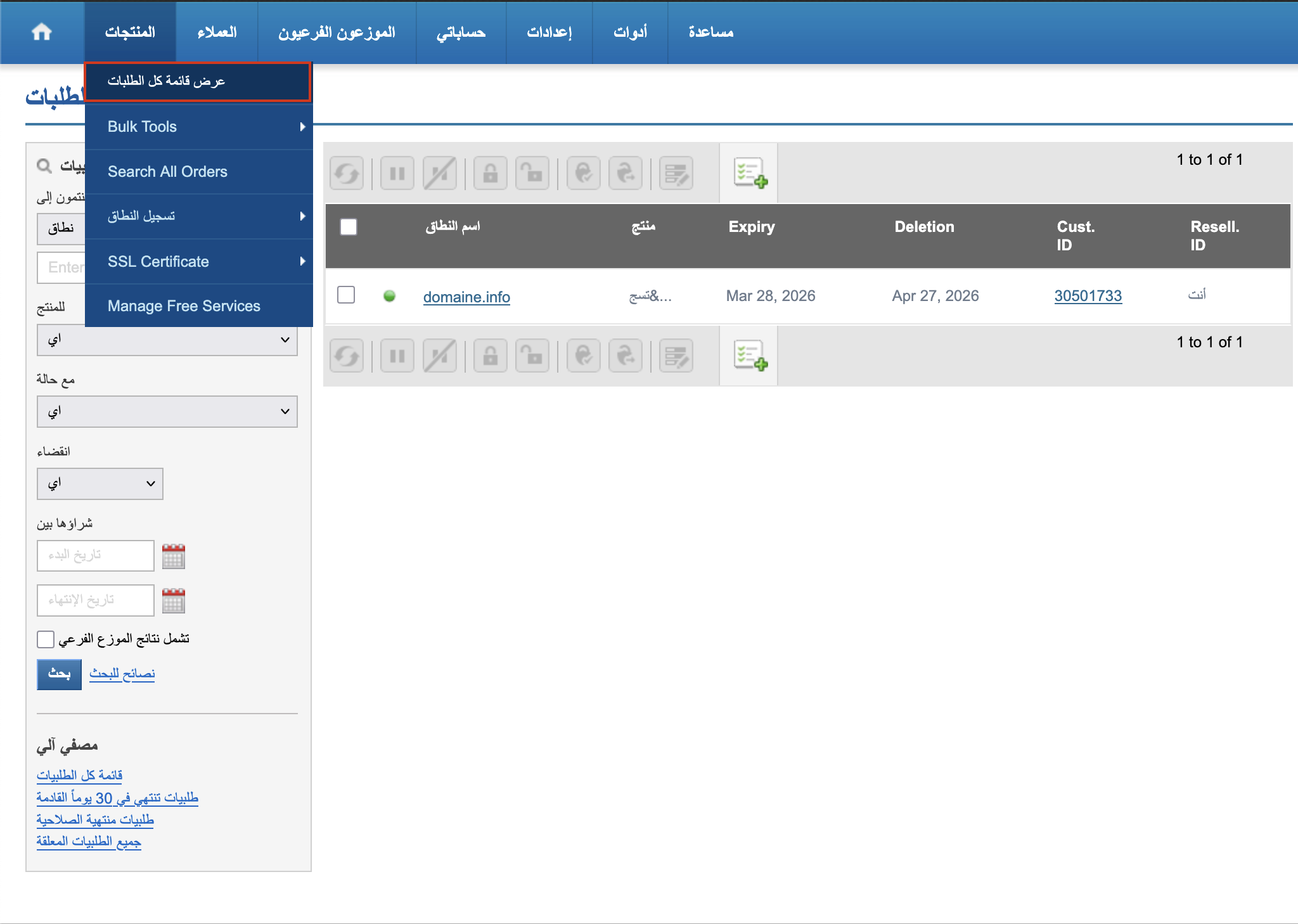Click the open-lock icon in top toolbar
Screen dimensions: 1298x924
pos(532,173)
